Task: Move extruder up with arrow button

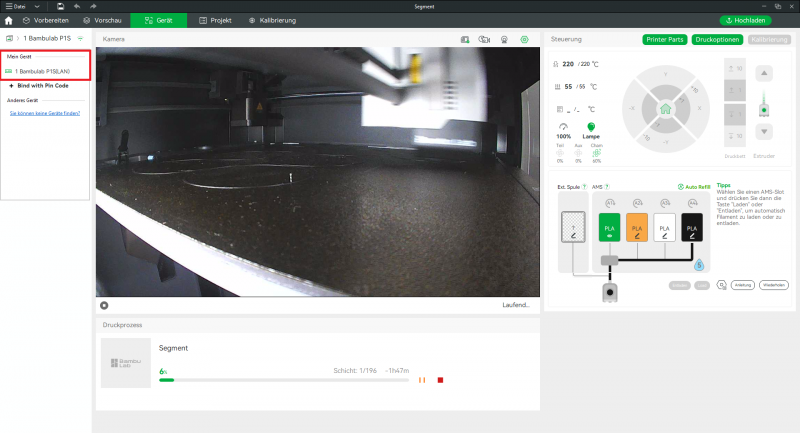Action: (764, 73)
